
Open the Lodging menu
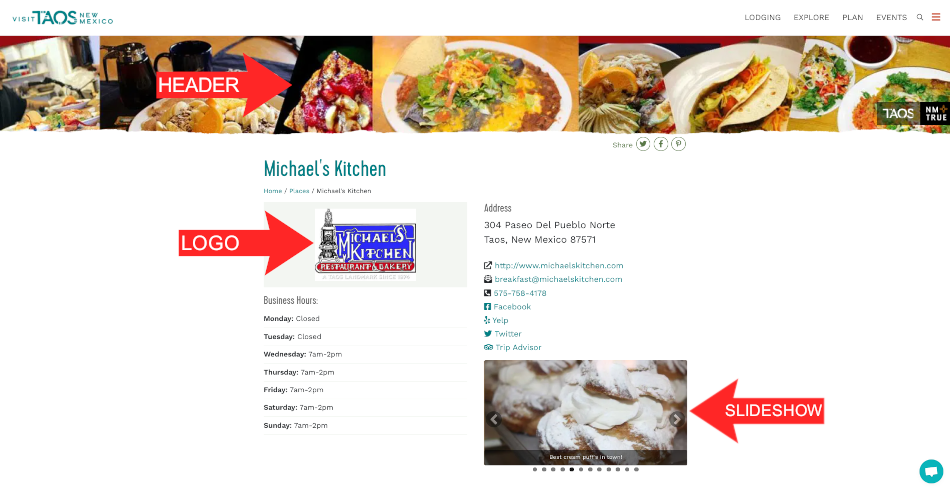click(x=762, y=18)
